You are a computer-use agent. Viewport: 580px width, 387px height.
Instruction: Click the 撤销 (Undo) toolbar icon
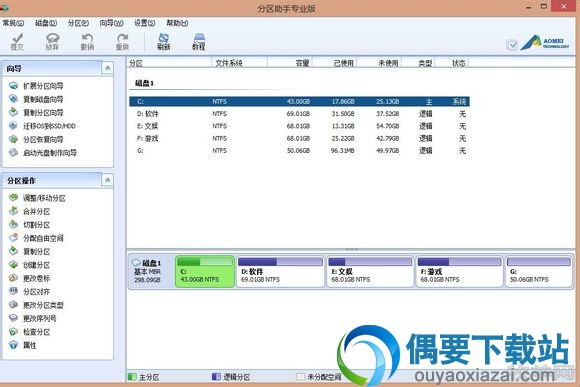click(x=87, y=41)
